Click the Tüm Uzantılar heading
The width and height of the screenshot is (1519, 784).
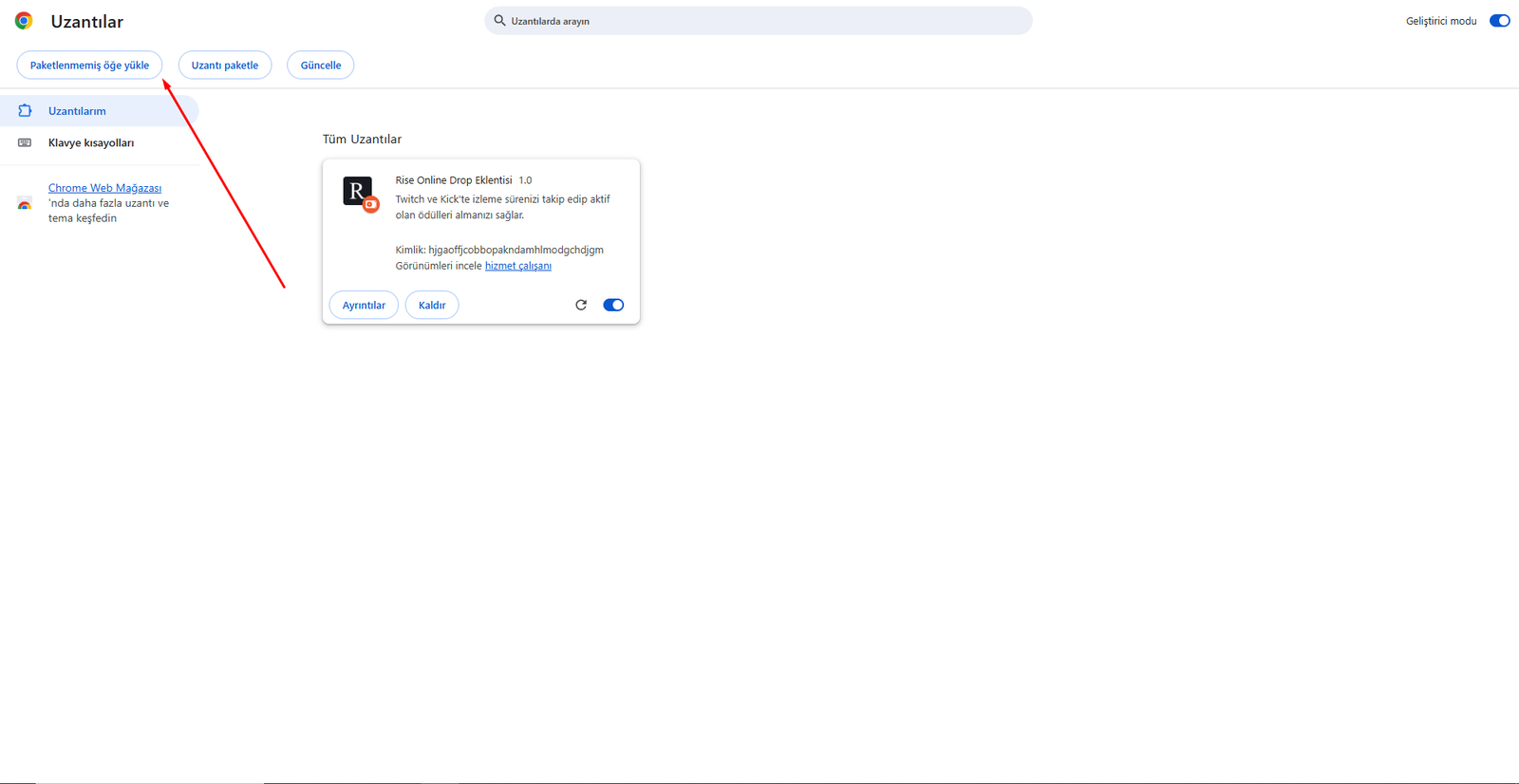point(362,140)
